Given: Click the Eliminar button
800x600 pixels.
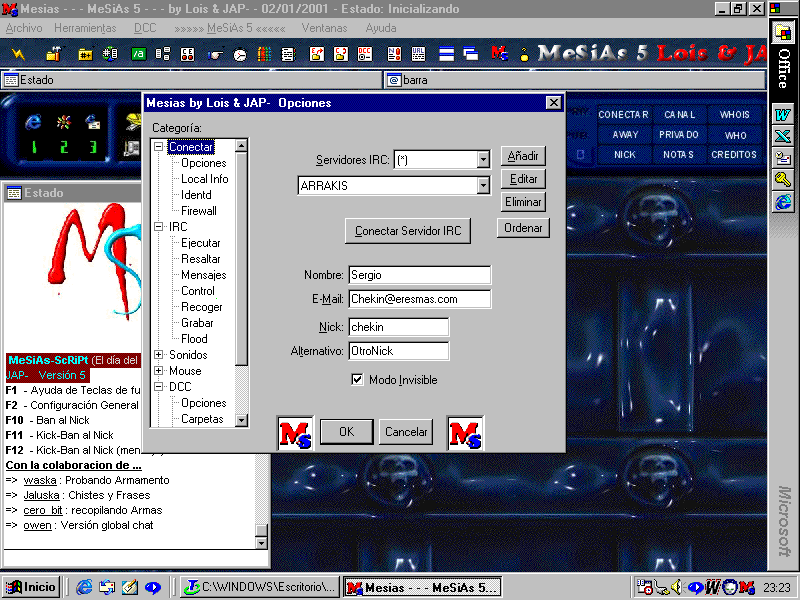Looking at the screenshot, I should coord(523,202).
